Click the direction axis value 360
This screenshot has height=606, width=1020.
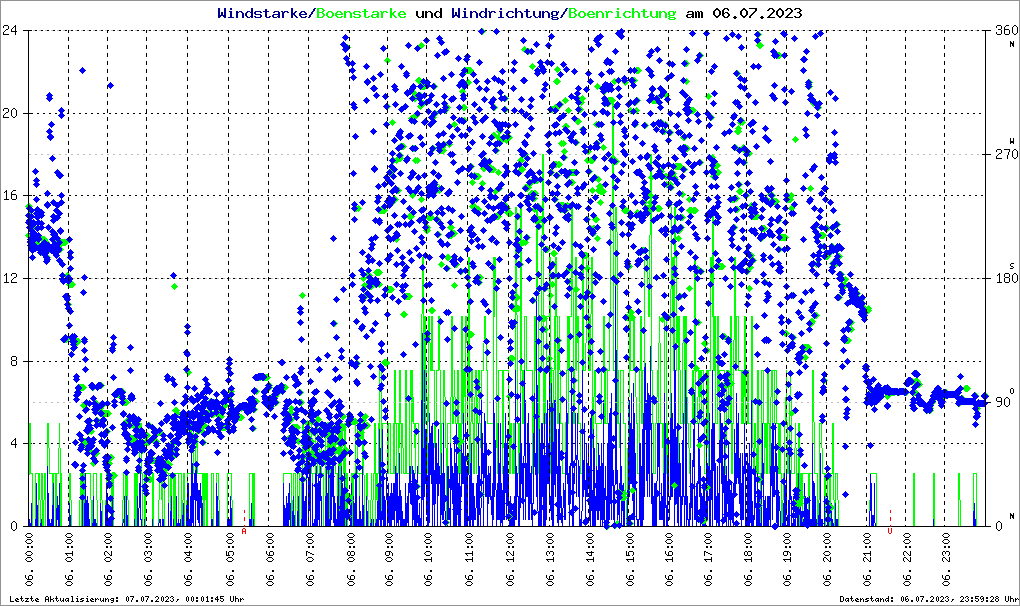coord(1006,31)
